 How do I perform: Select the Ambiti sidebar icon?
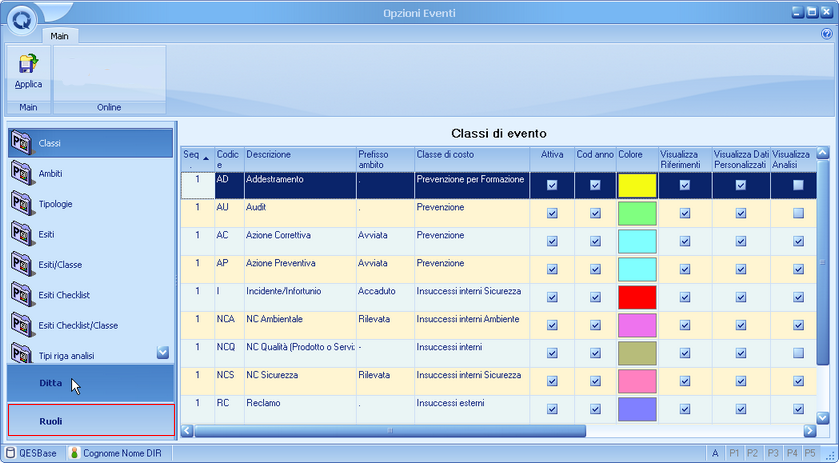click(x=21, y=173)
